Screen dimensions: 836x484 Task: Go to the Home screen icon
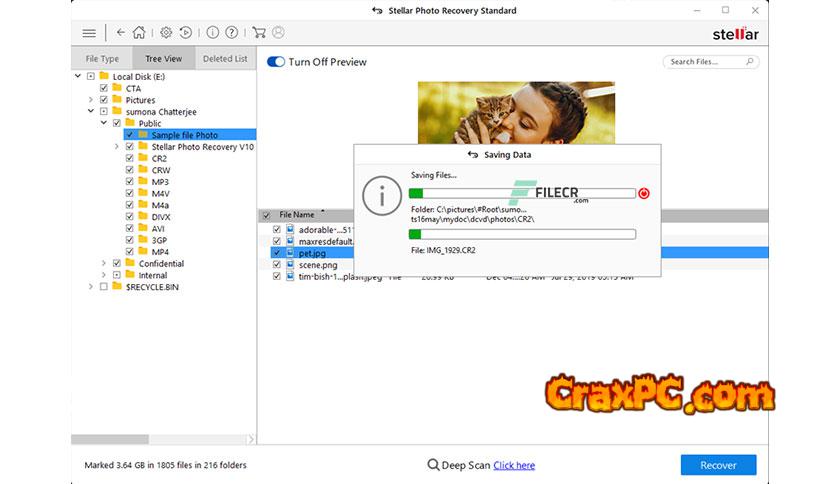139,33
